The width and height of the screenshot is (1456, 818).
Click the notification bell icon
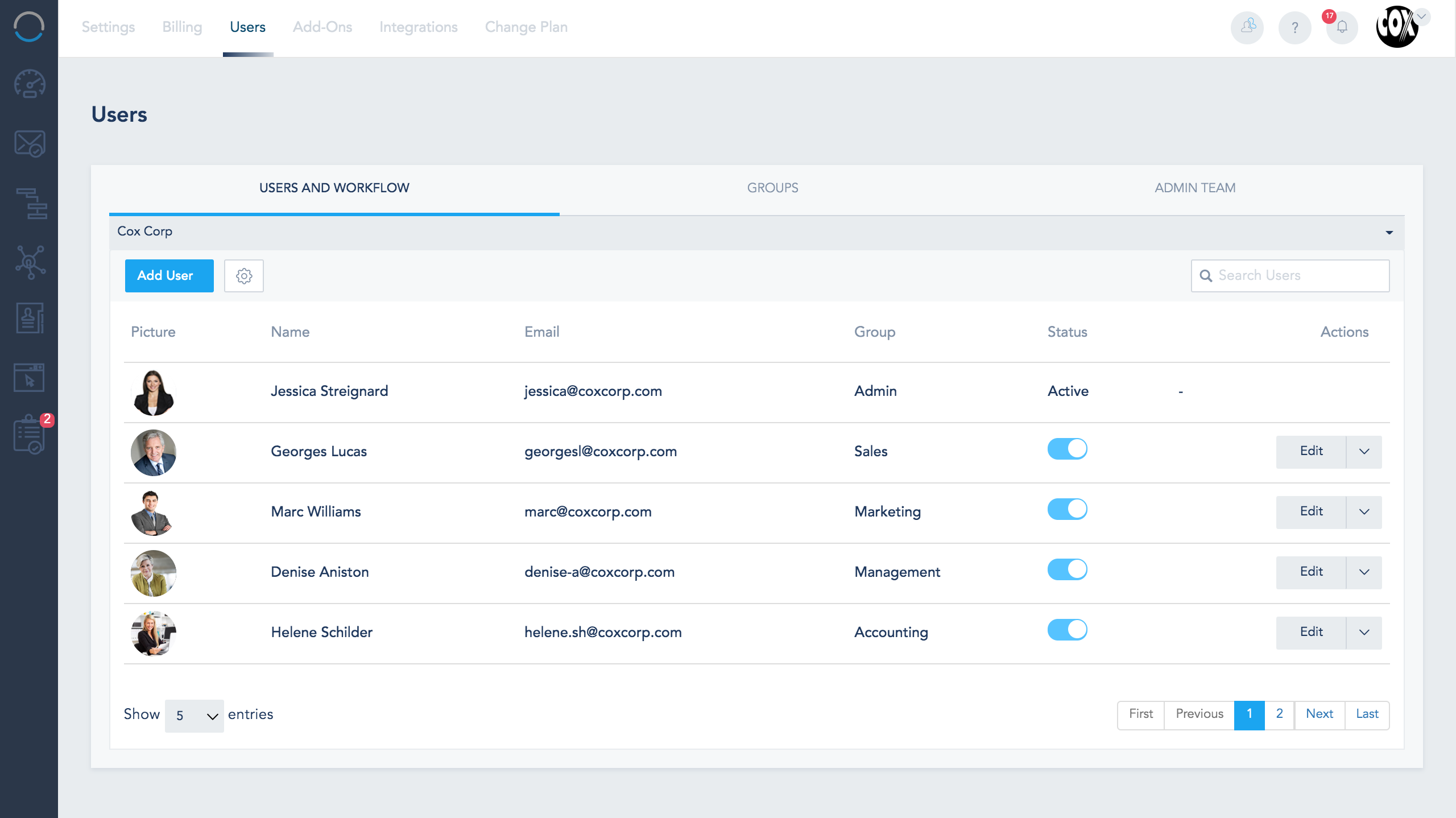tap(1342, 27)
